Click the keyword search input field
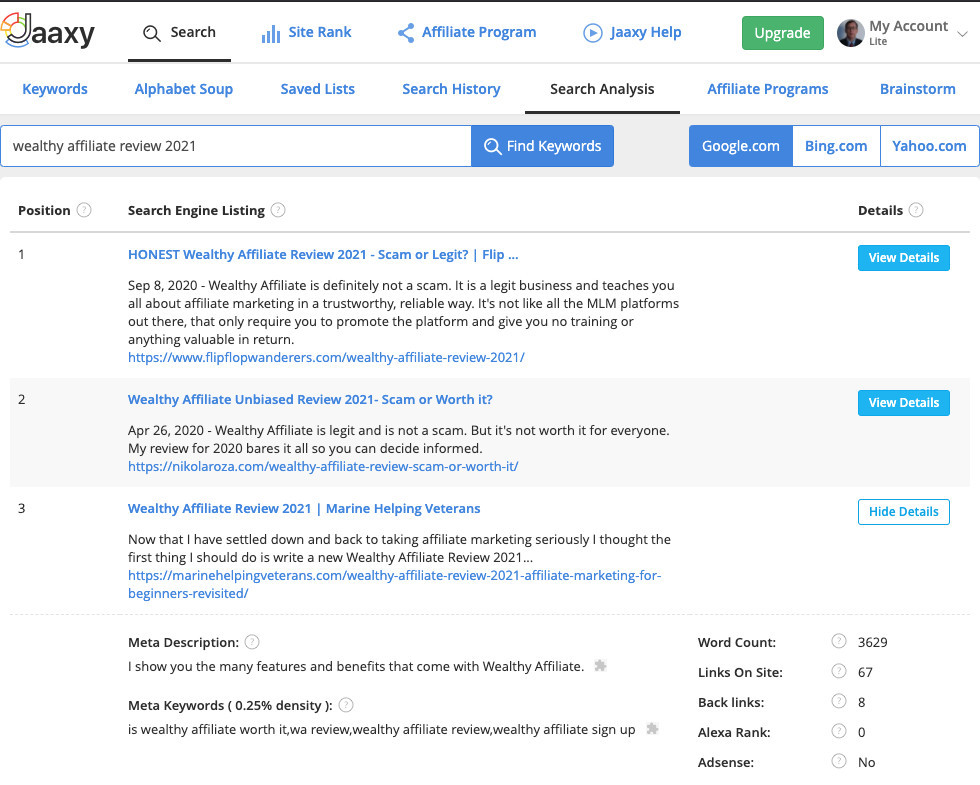Image resolution: width=980 pixels, height=785 pixels. 236,146
